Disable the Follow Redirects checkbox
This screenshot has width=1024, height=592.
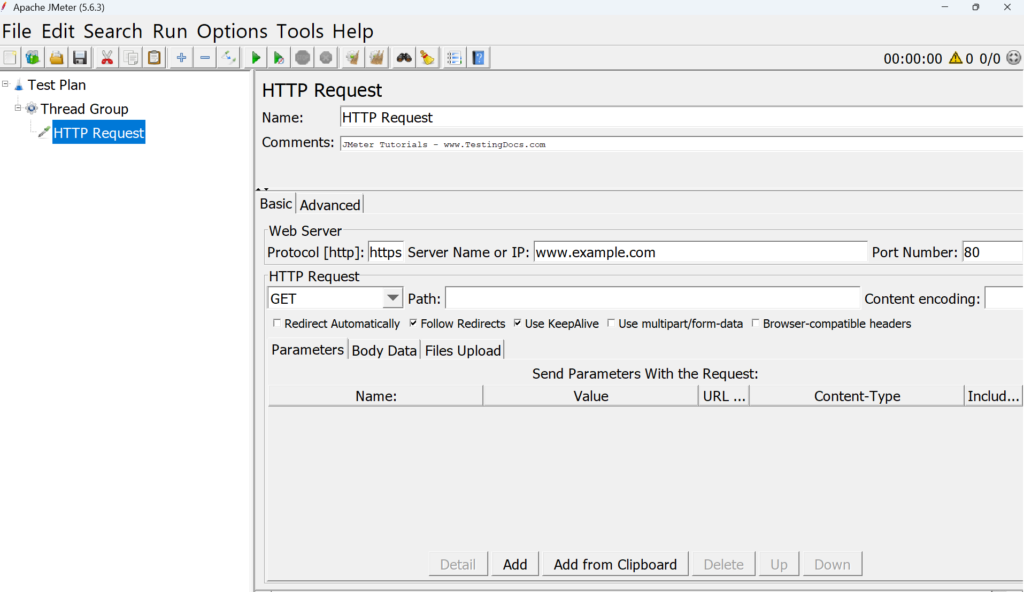411,323
